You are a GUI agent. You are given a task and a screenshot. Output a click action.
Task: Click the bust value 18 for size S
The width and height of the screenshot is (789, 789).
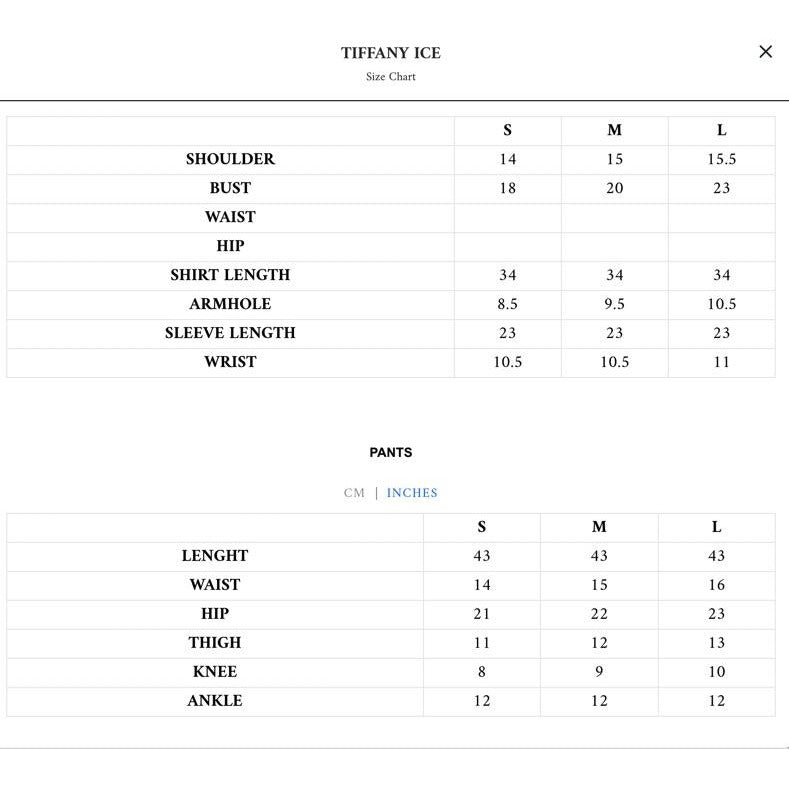click(x=507, y=188)
